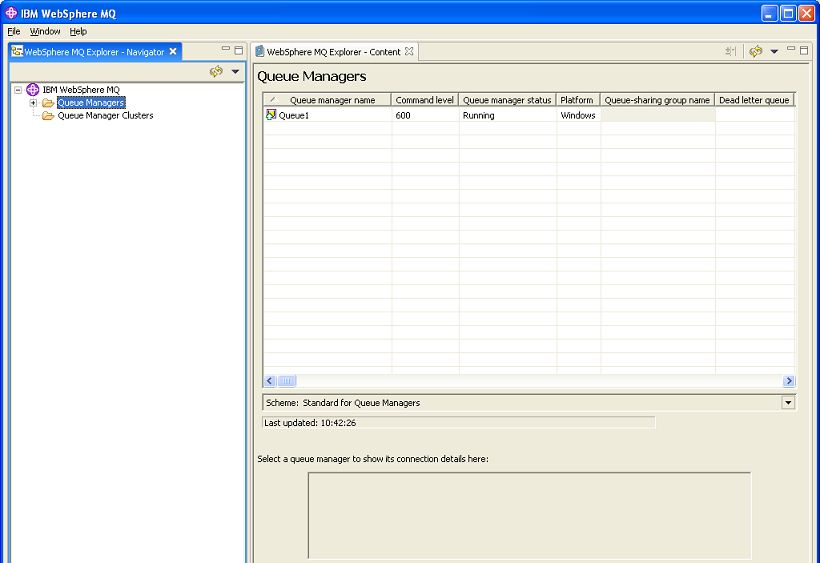Screen dimensions: 820x563
Task: Open the Help menu
Action: 78,31
